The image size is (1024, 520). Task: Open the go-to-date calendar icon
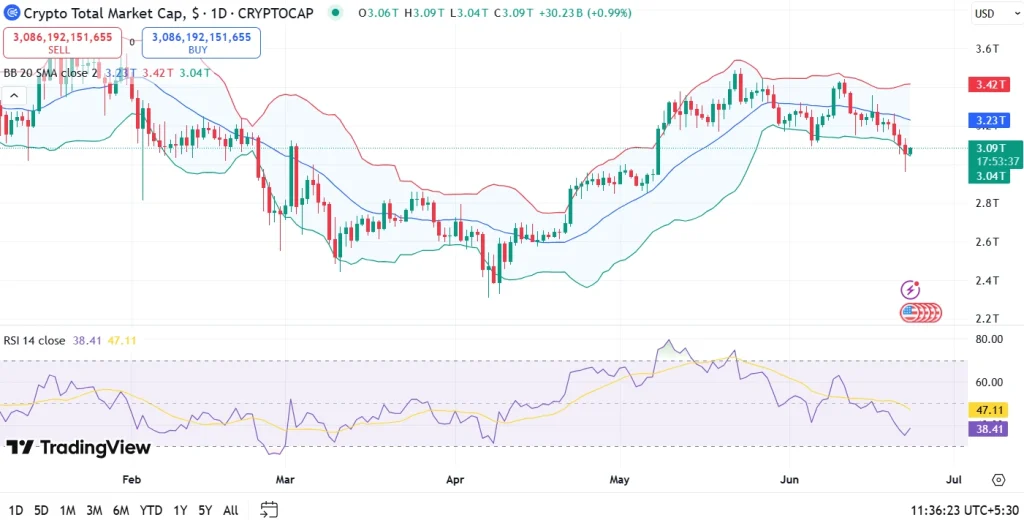[268, 509]
